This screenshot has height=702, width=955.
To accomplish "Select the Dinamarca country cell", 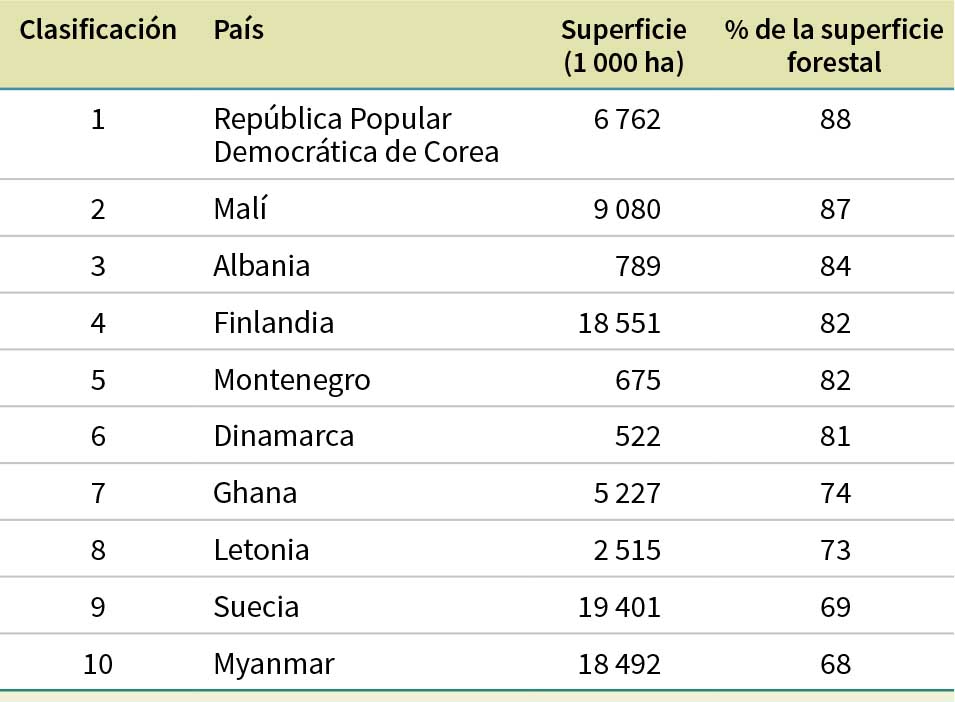I will coord(283,437).
